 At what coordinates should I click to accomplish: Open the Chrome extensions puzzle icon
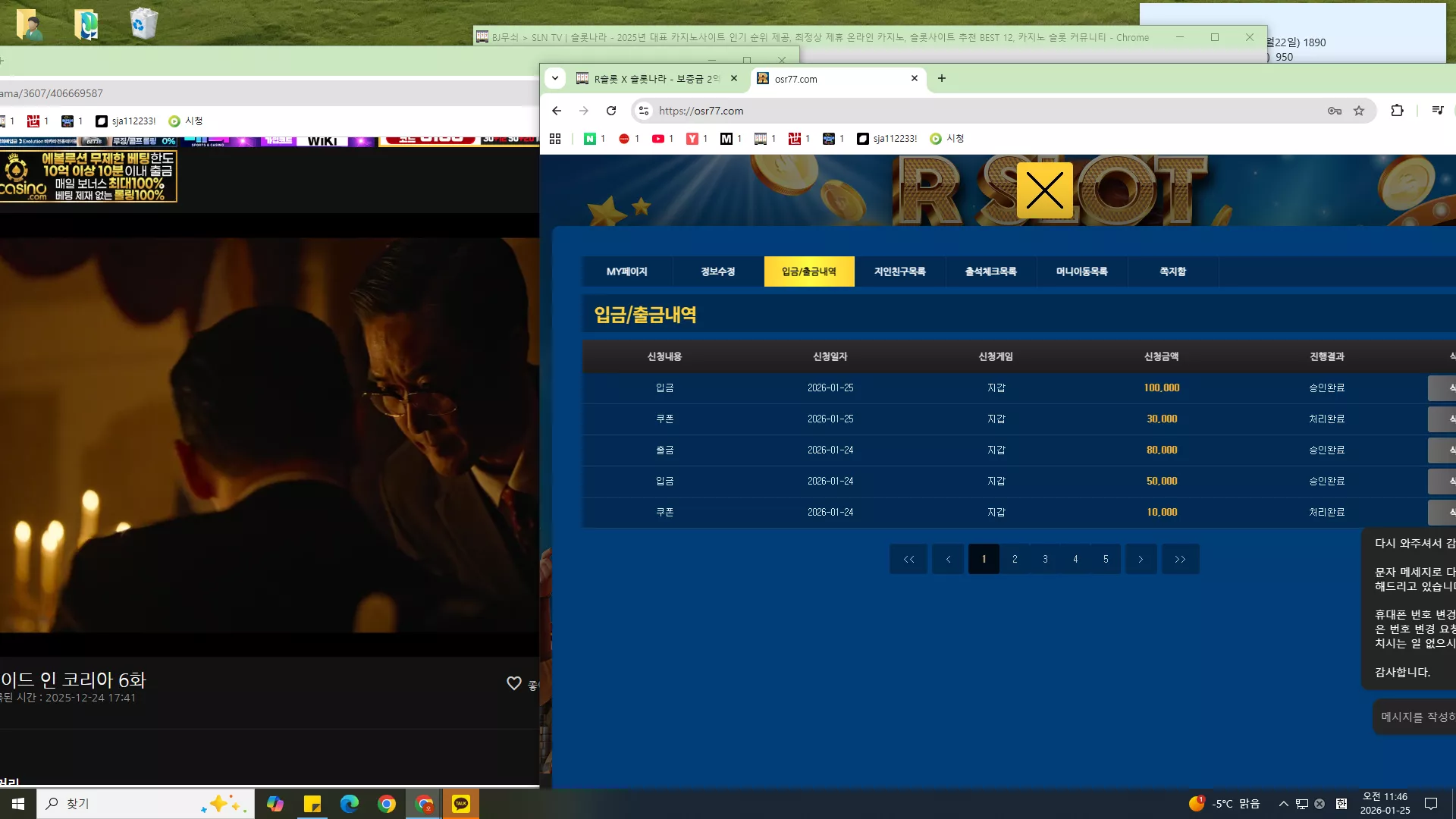point(1397,111)
